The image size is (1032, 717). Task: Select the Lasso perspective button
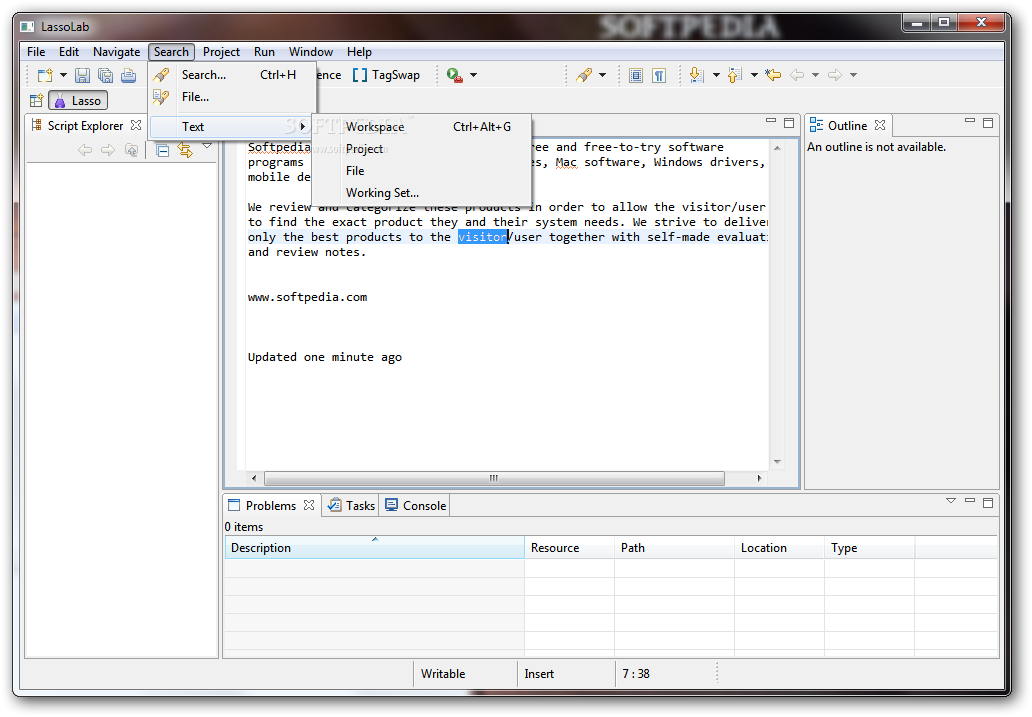tap(78, 101)
